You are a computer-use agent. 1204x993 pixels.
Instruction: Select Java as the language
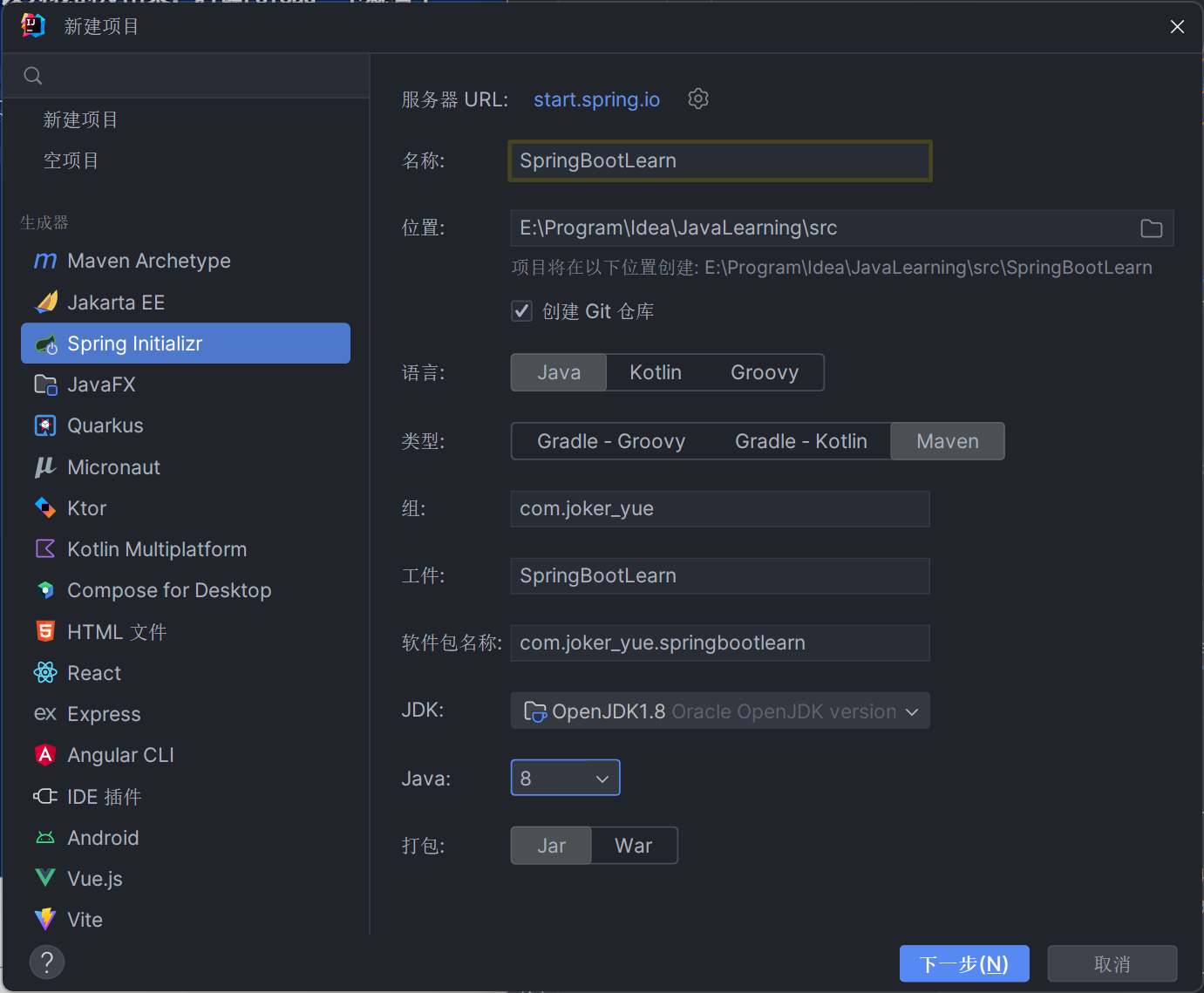coord(559,372)
